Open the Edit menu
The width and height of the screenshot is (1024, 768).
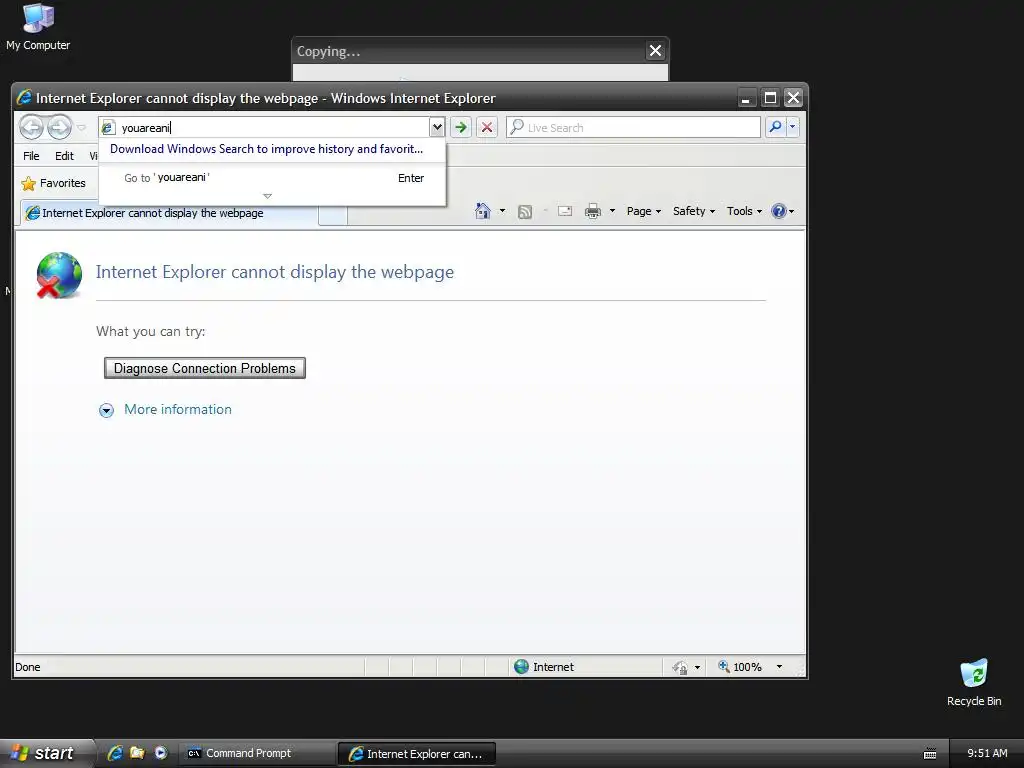click(64, 155)
